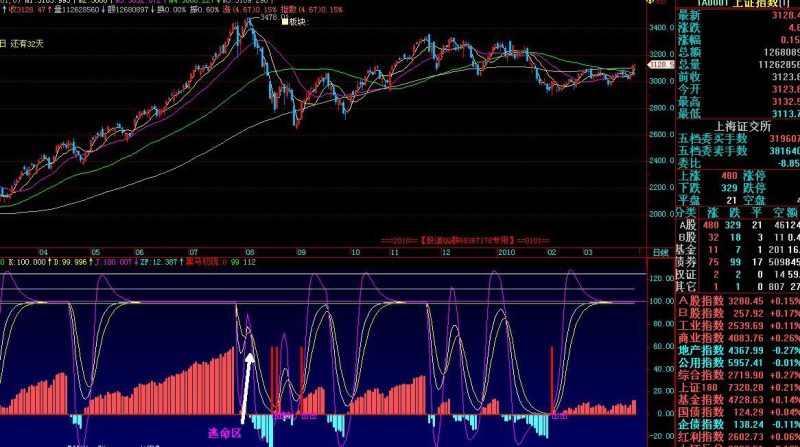Click the 08 month label on the time axis
Viewport: 800px width, 447px height.
click(249, 253)
